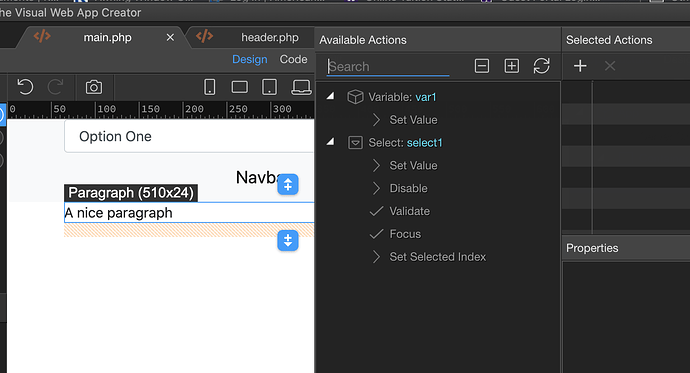The width and height of the screenshot is (690, 373).
Task: Click the Search actions input field
Action: pos(388,66)
